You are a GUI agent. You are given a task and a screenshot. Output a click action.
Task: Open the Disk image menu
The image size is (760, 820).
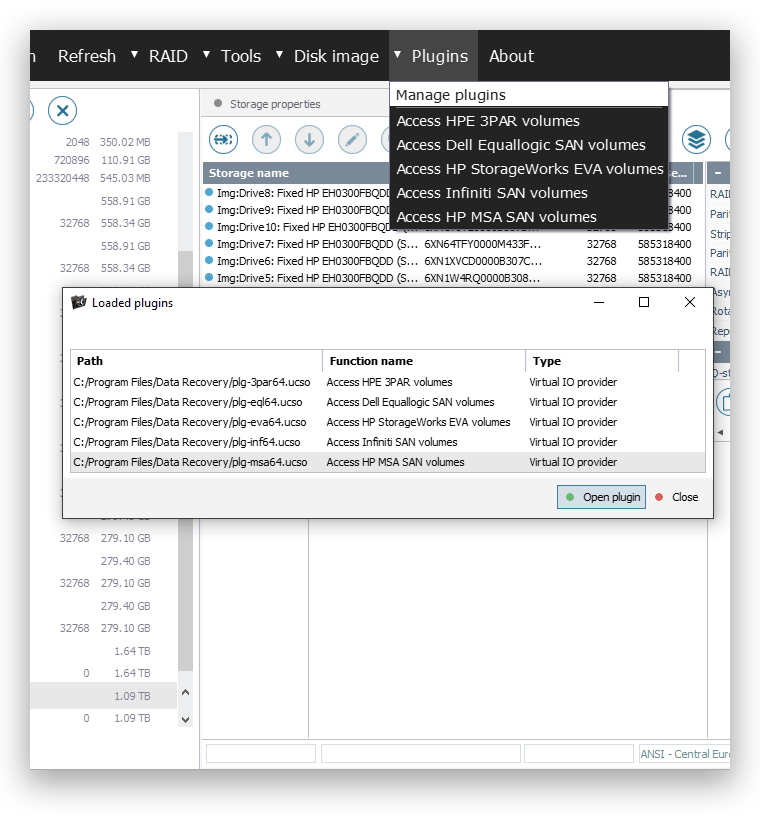pos(336,56)
